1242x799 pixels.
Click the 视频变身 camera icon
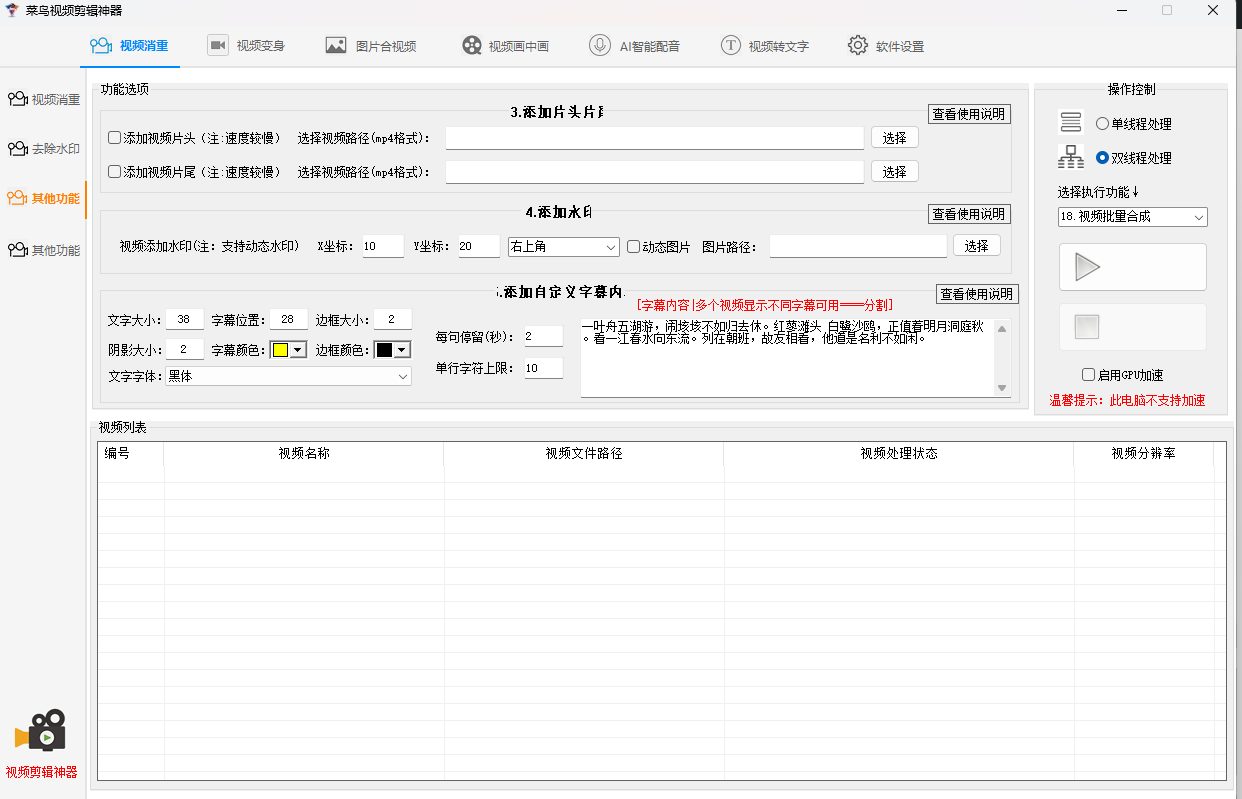(x=217, y=45)
